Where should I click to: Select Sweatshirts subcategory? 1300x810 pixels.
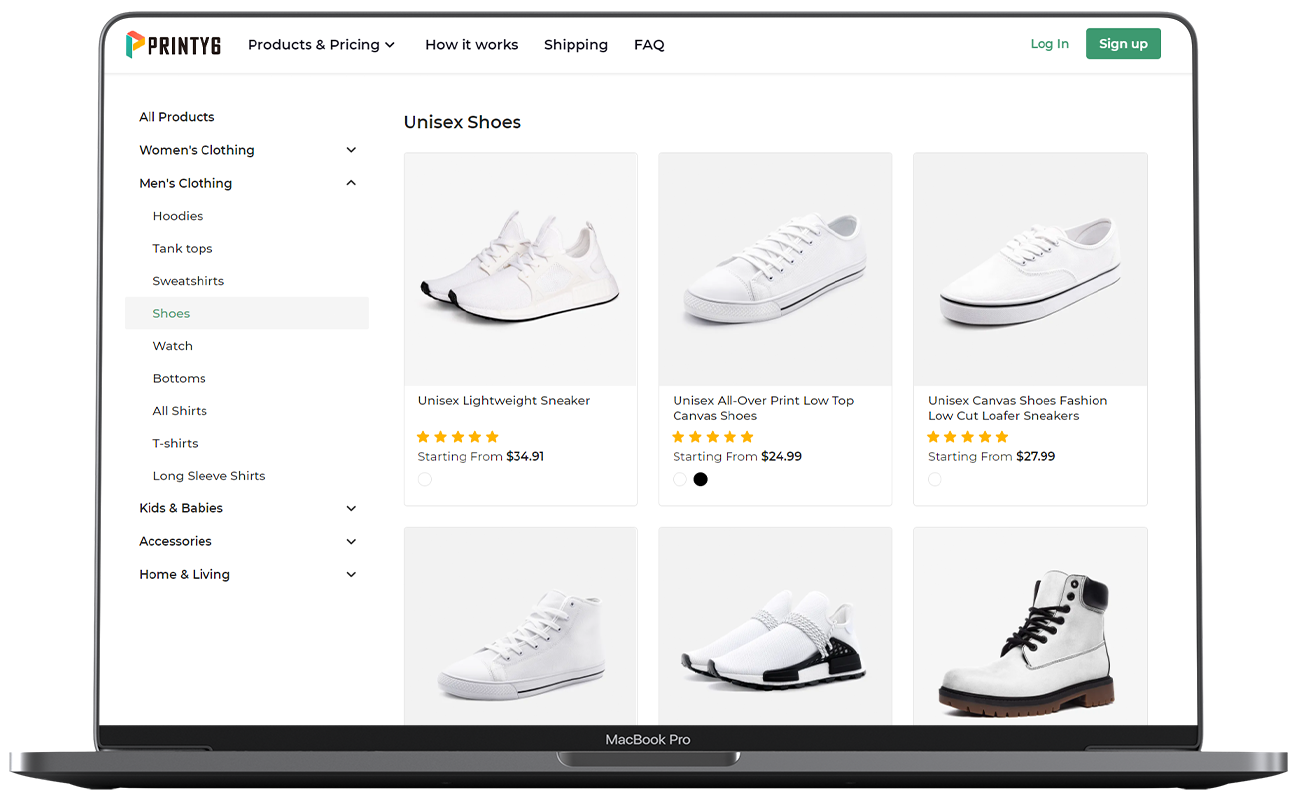click(x=188, y=281)
